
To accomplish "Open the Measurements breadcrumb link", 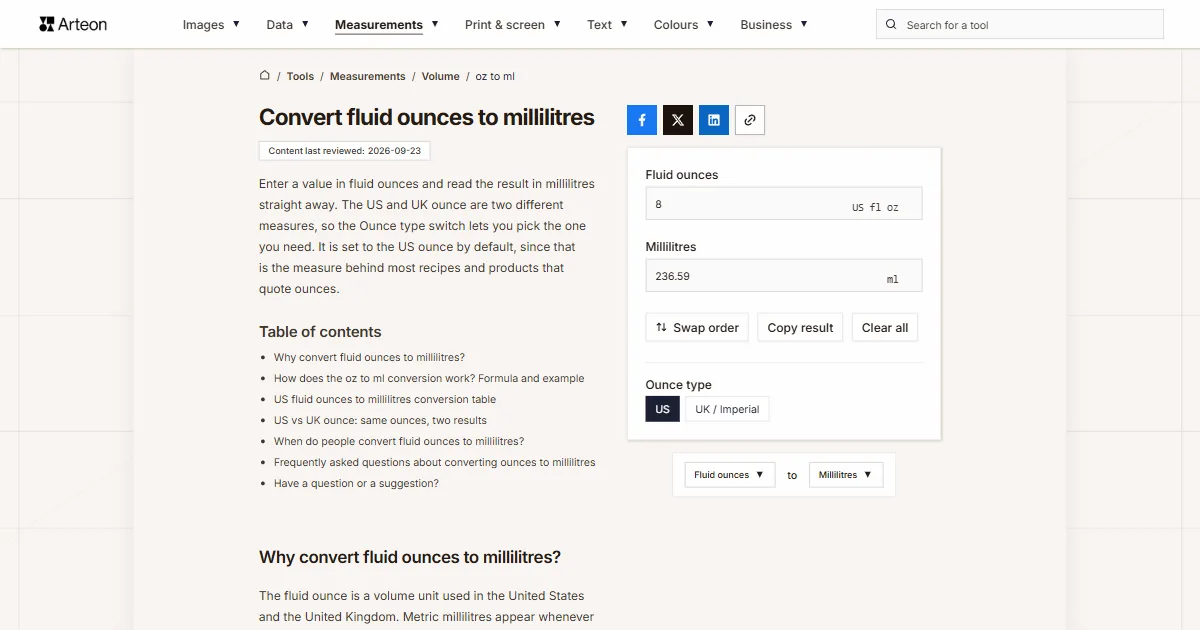I will pyautogui.click(x=368, y=76).
